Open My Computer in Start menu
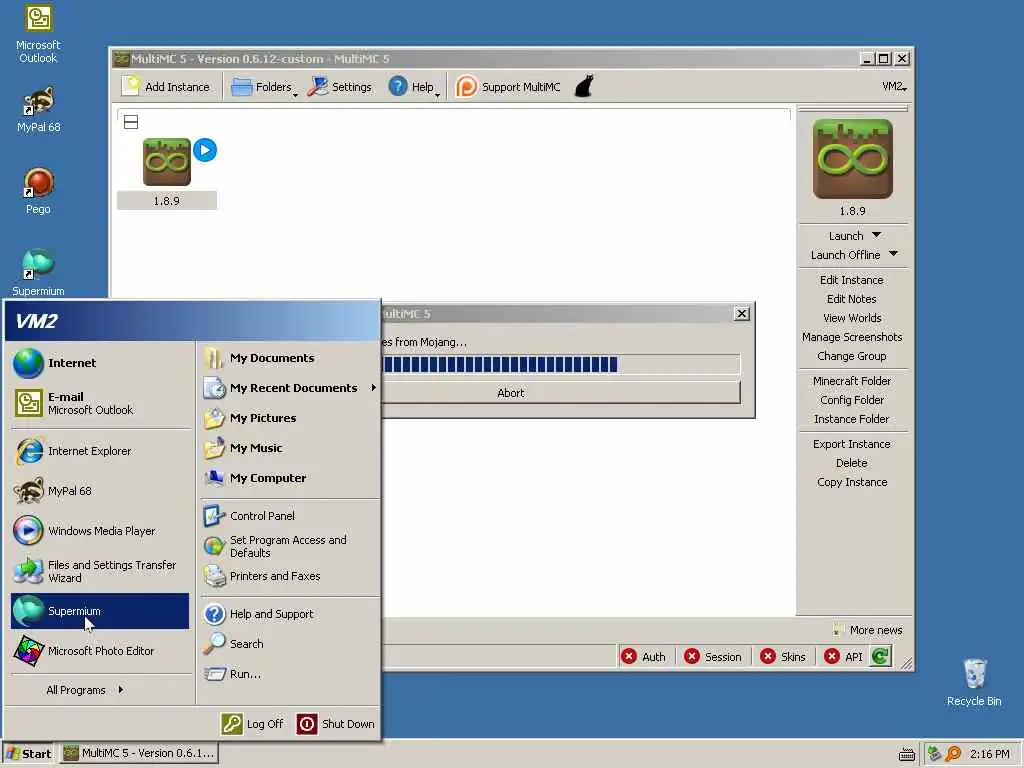 coord(289,478)
